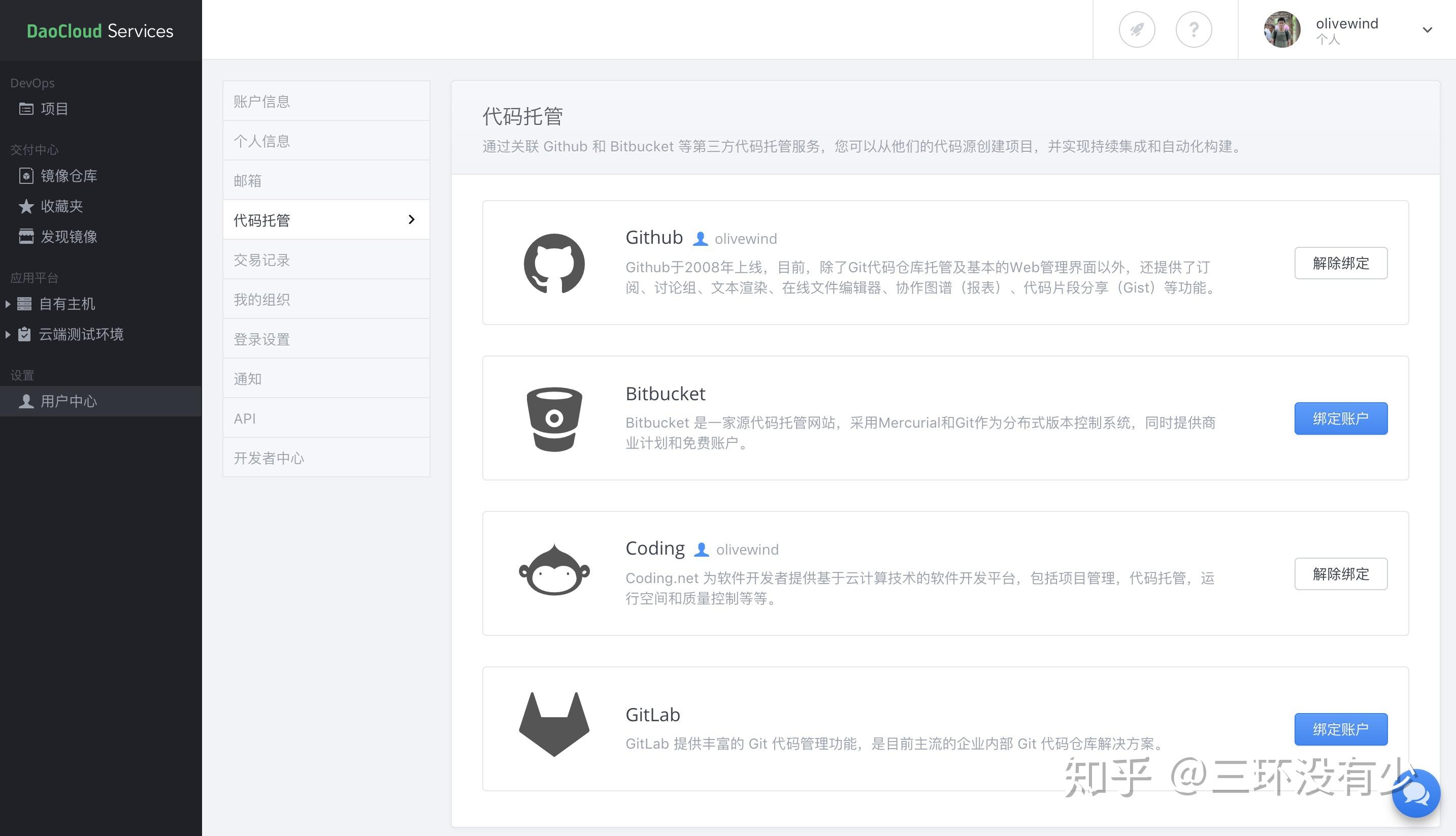Viewport: 1456px width, 836px height.
Task: Expand the 自有主机 tree arrow
Action: pyautogui.click(x=8, y=304)
